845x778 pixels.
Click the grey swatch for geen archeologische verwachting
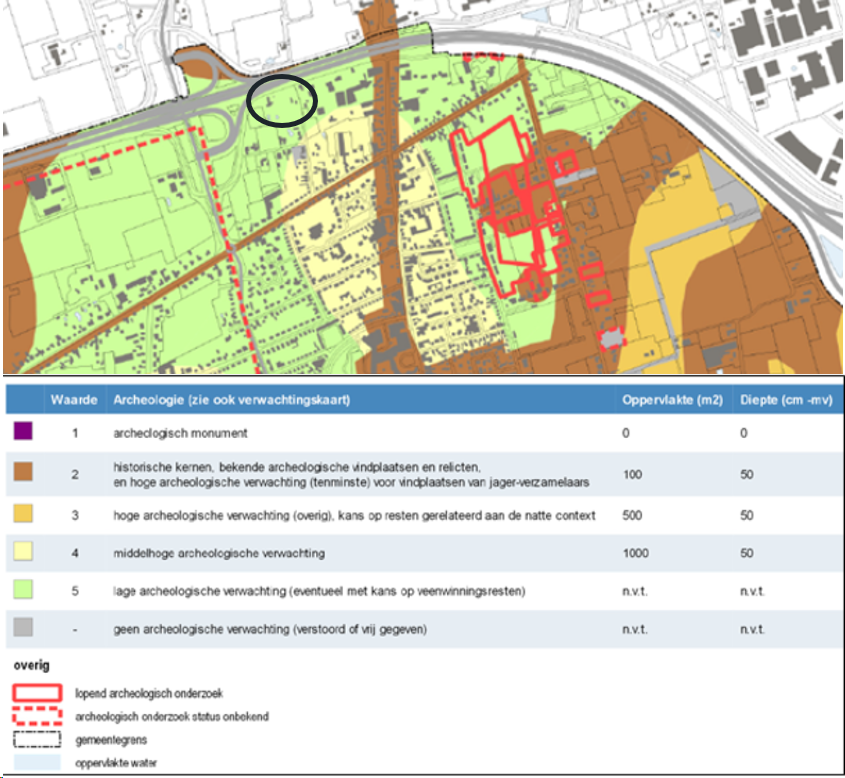tap(23, 627)
